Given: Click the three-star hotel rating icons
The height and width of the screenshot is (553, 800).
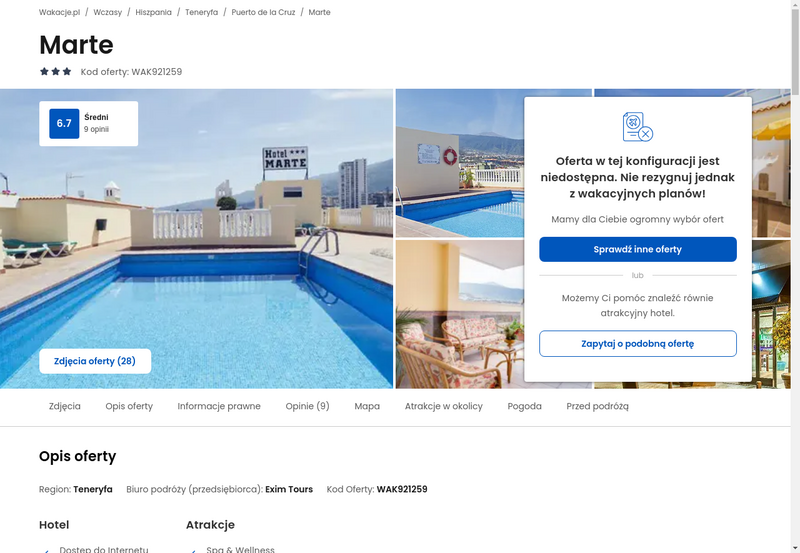Looking at the screenshot, I should click(x=56, y=71).
